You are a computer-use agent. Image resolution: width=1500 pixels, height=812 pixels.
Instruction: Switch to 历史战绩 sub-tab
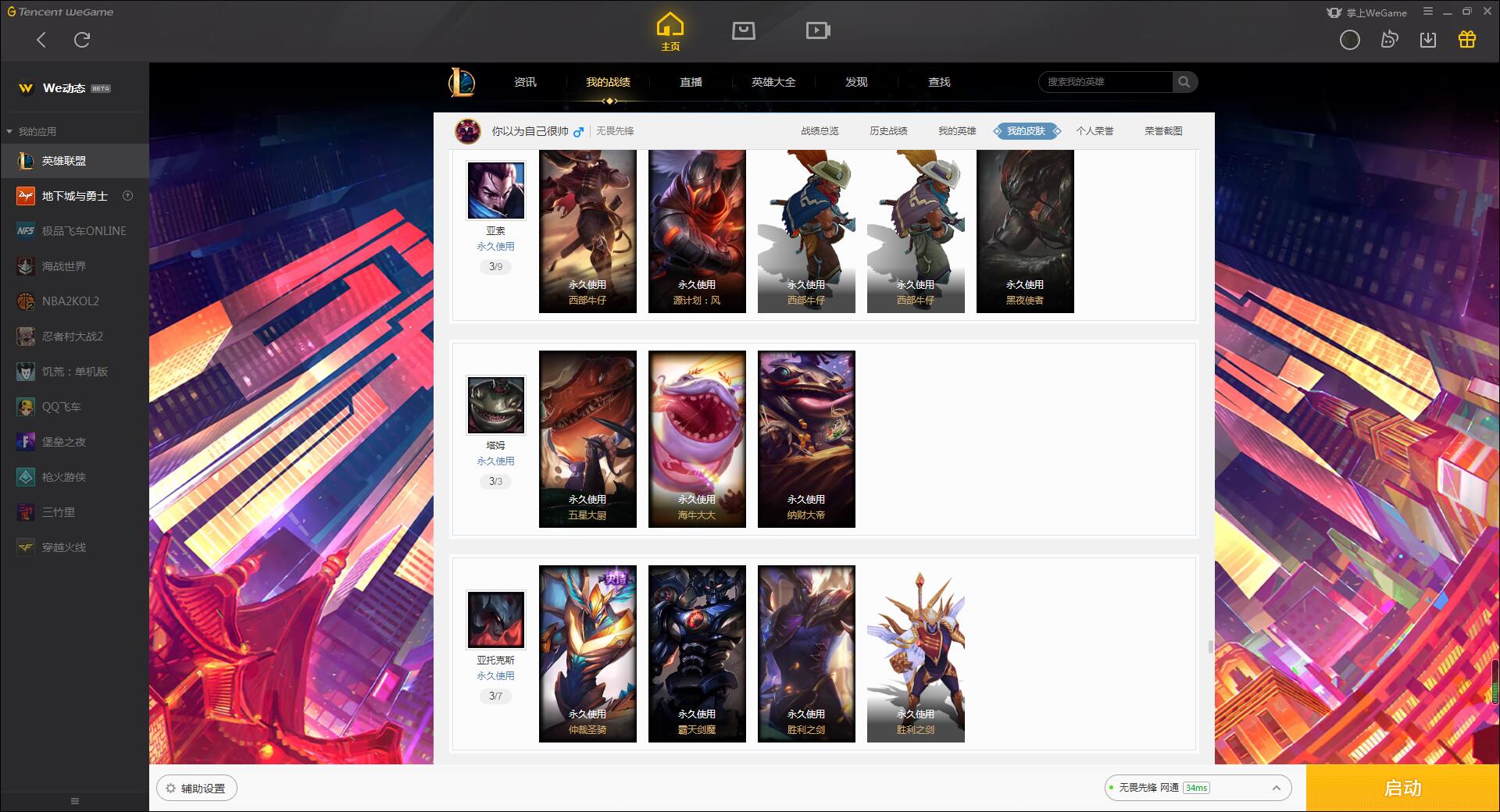[888, 131]
